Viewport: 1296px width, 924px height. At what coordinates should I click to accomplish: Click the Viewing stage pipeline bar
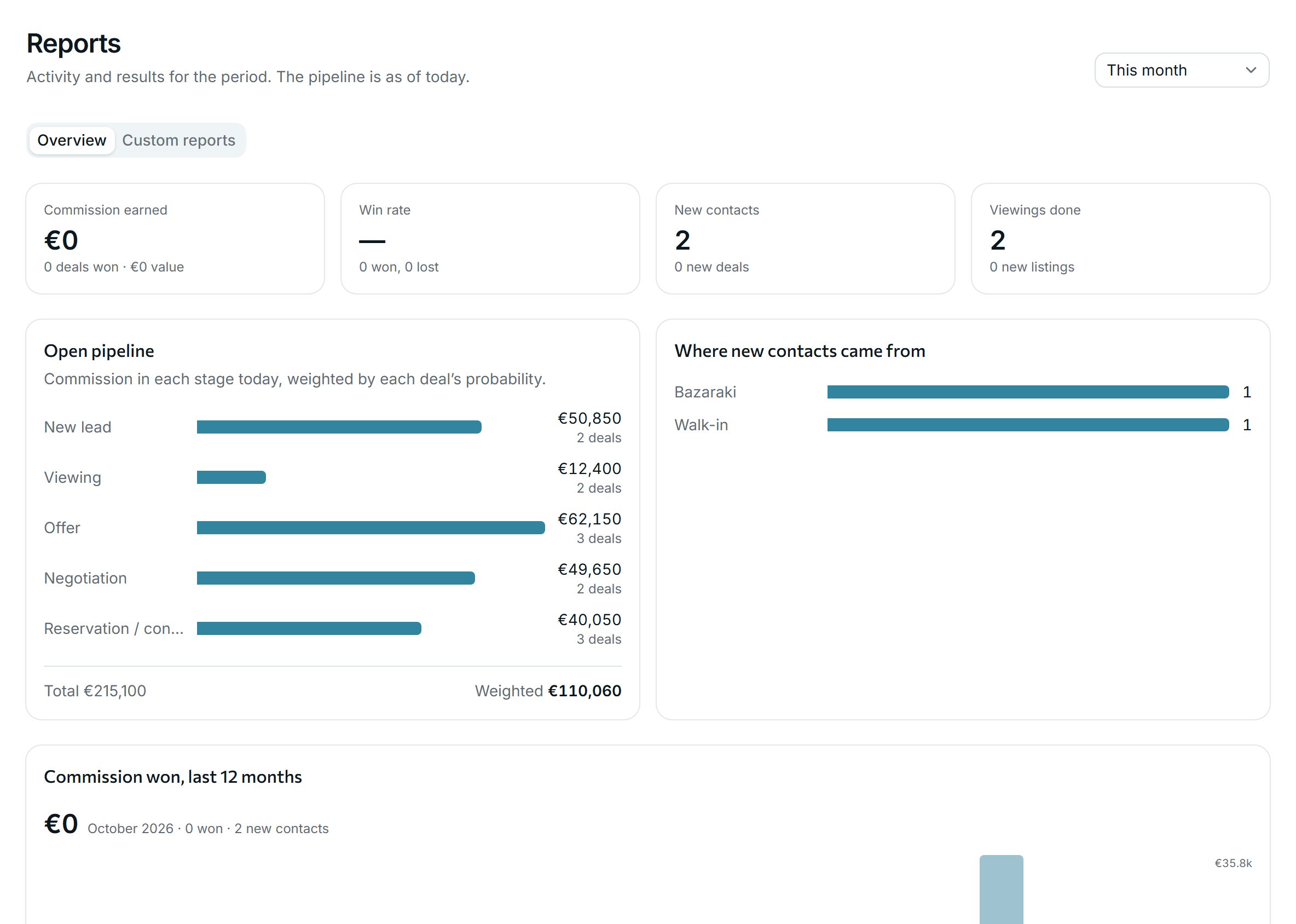(x=231, y=477)
